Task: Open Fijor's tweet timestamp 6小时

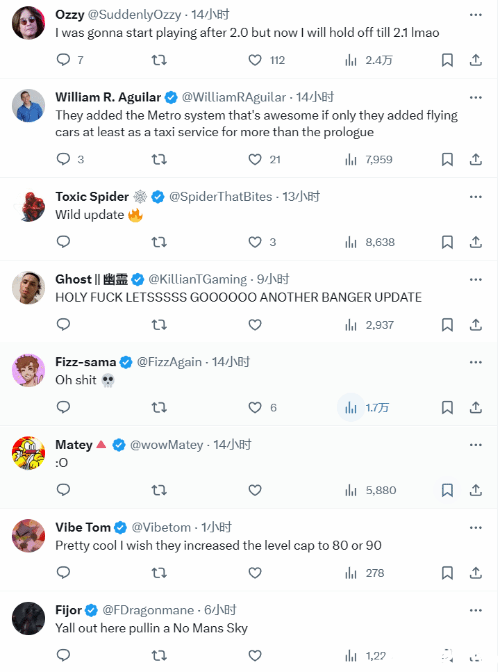Action: click(220, 610)
